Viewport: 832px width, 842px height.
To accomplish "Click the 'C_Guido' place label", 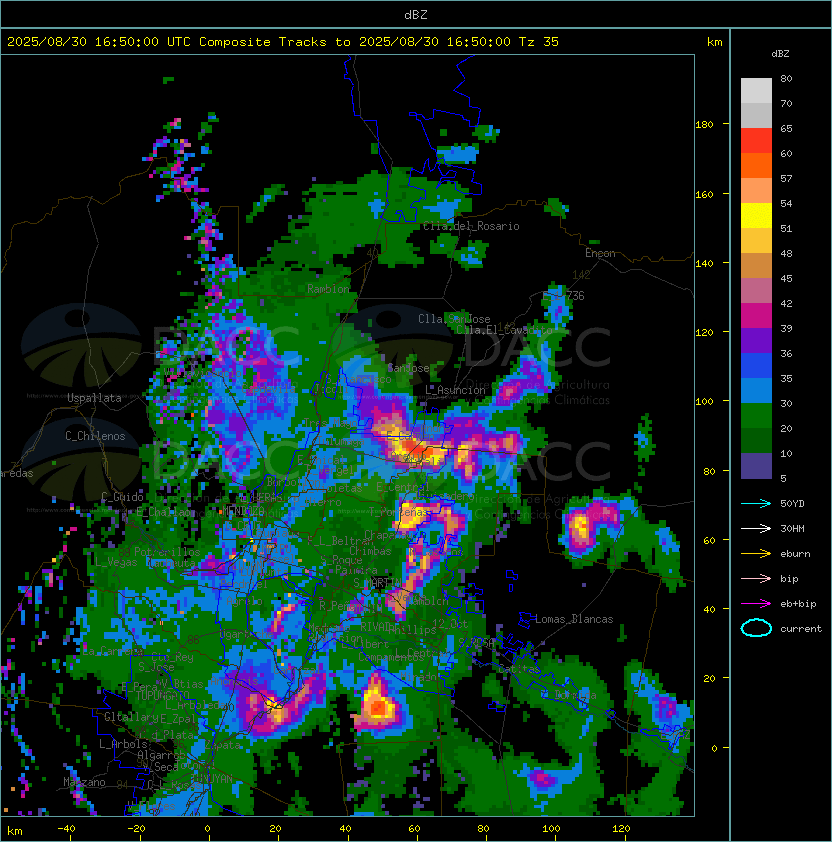I will 122,497.
